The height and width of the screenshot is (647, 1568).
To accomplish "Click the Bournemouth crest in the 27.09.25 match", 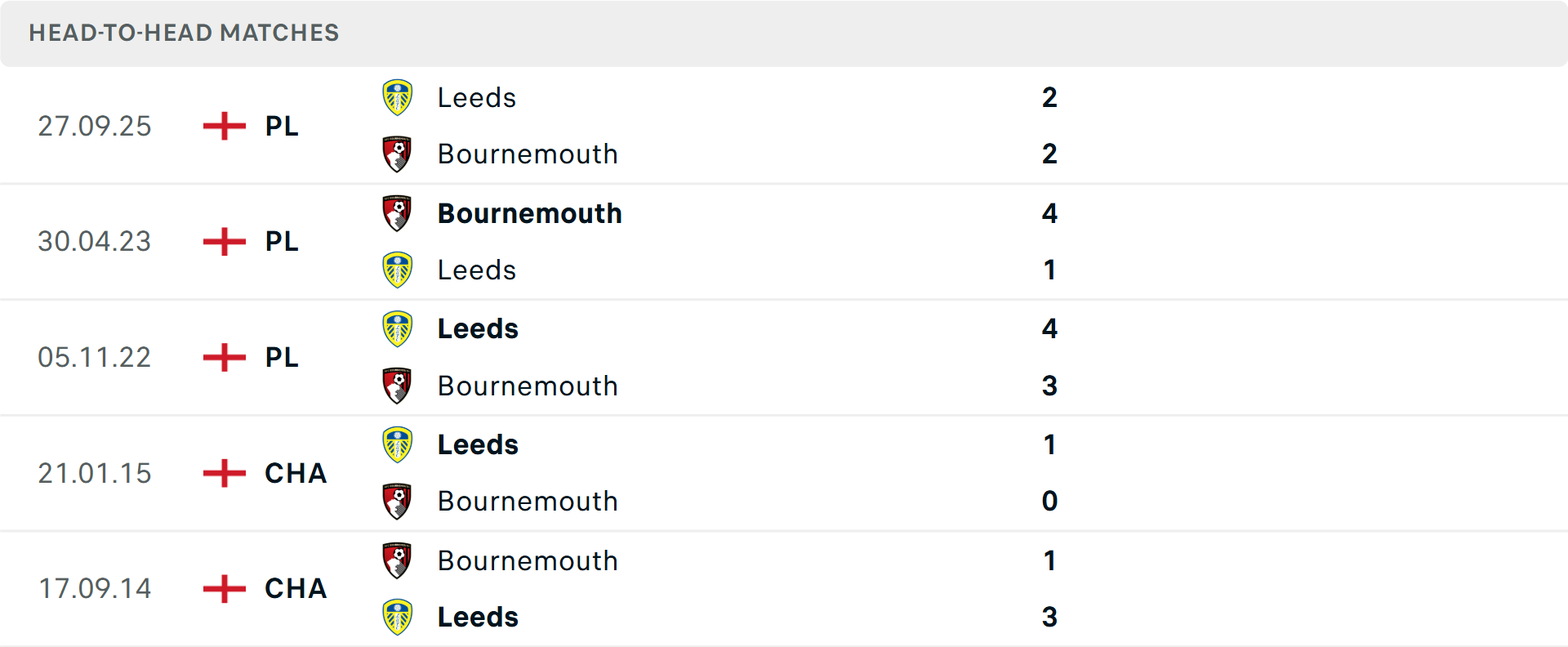I will [x=398, y=153].
